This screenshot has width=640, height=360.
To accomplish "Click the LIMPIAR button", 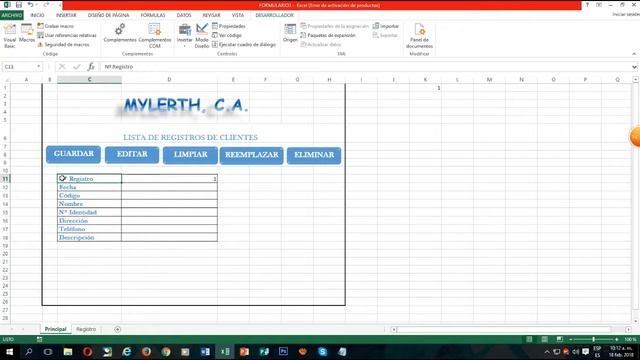I will tap(190, 155).
